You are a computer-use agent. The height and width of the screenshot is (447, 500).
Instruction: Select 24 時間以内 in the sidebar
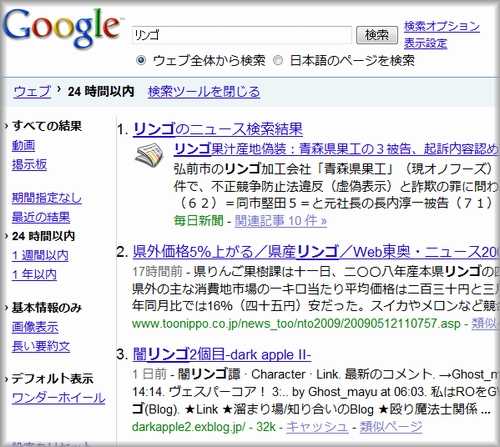(x=43, y=236)
